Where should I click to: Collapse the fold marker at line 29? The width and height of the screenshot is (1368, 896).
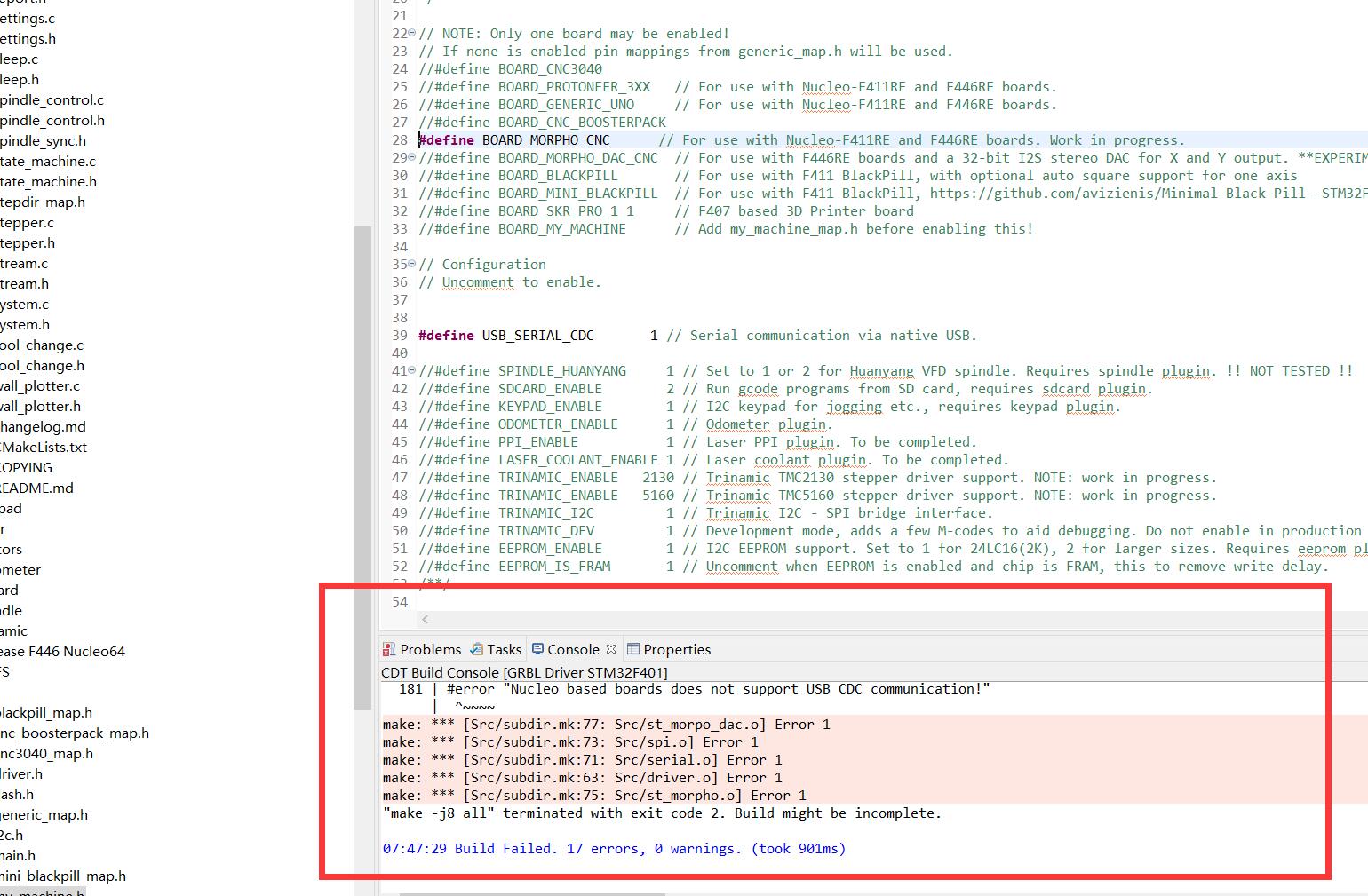coord(410,157)
